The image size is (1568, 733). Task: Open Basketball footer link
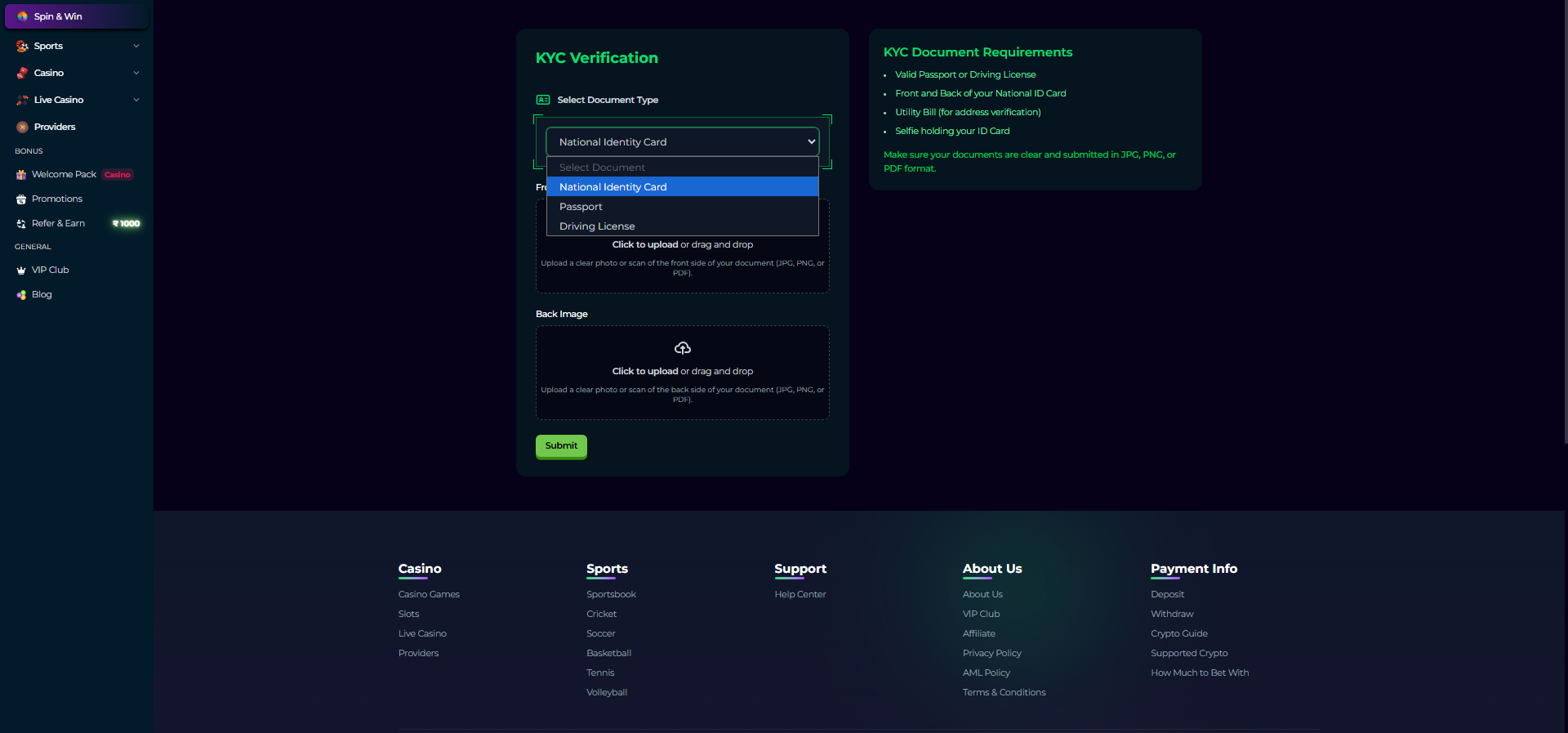(x=608, y=654)
